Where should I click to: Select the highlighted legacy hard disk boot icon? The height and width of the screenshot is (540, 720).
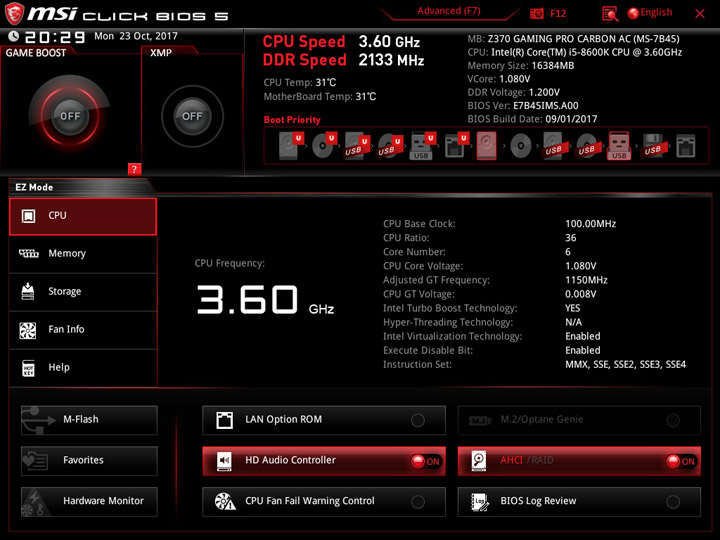486,146
